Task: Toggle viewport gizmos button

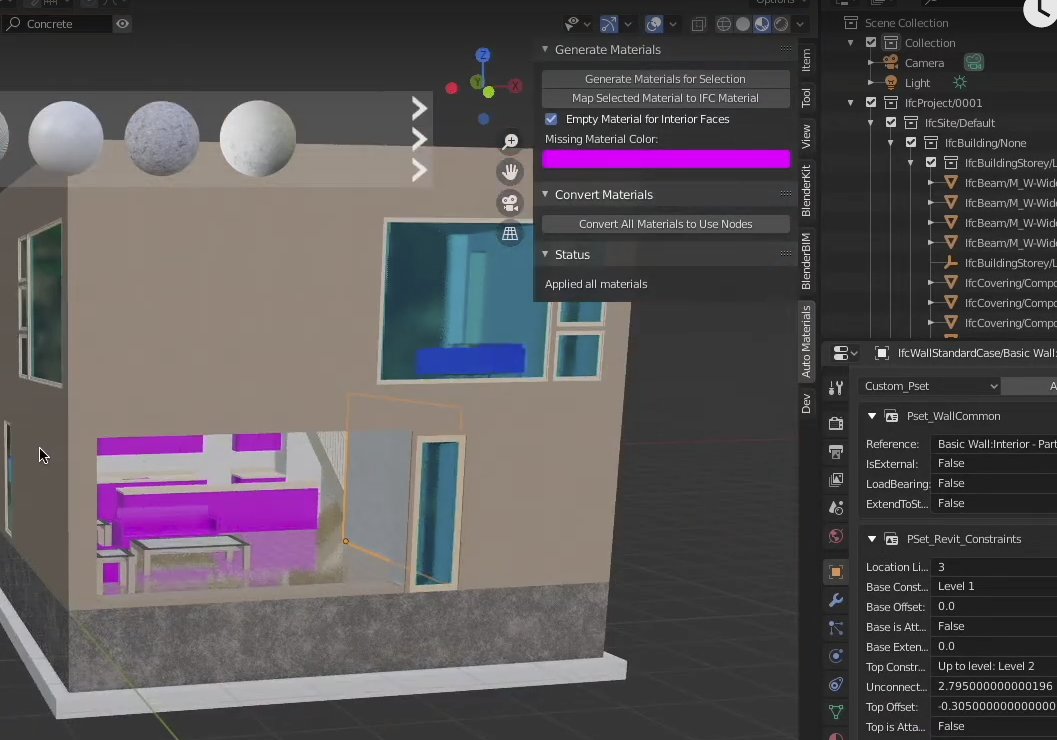Action: [x=609, y=24]
